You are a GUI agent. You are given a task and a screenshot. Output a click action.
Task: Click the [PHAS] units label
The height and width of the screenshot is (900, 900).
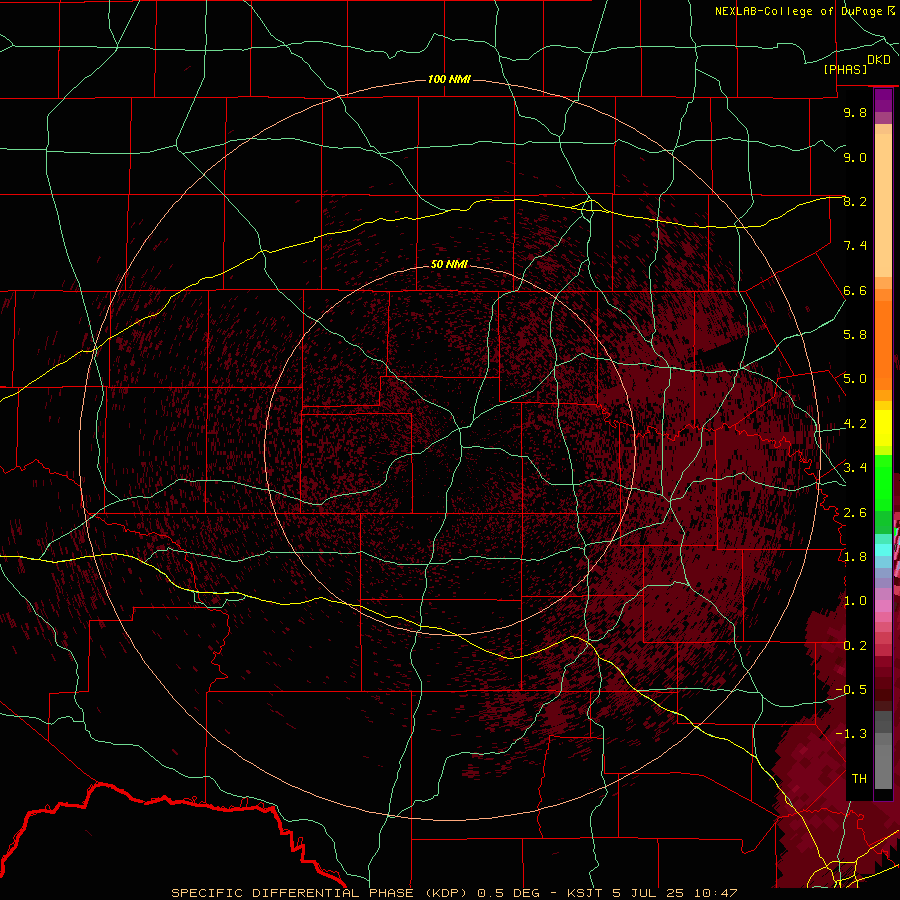[845, 69]
